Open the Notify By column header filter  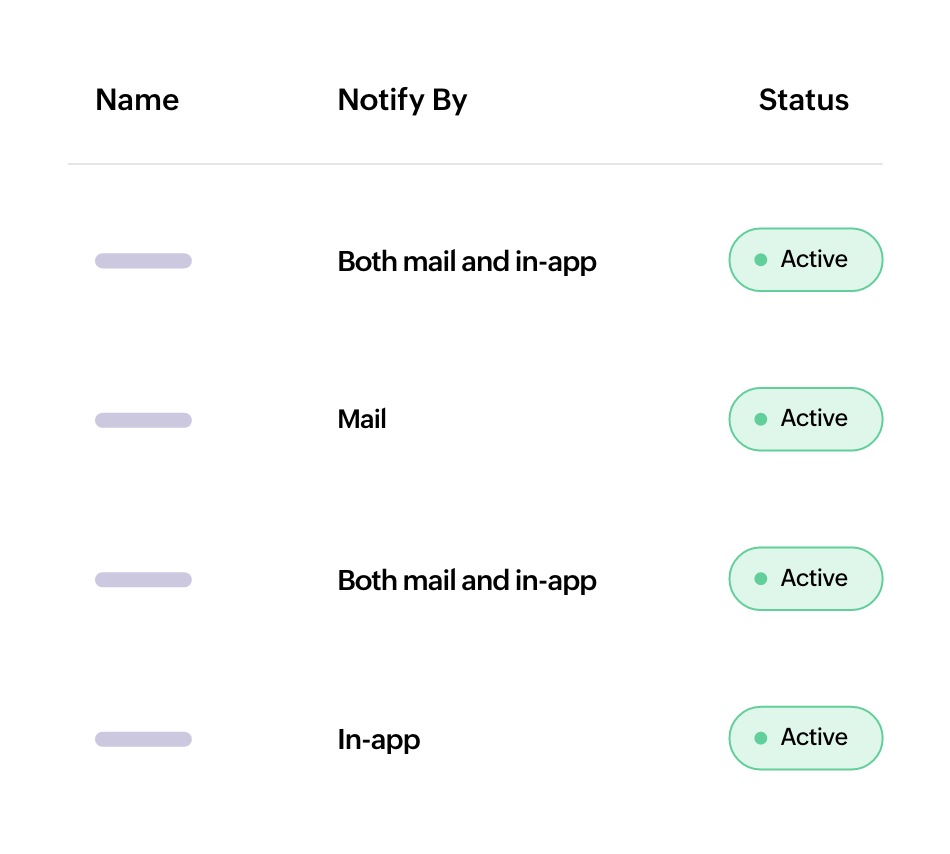point(402,100)
